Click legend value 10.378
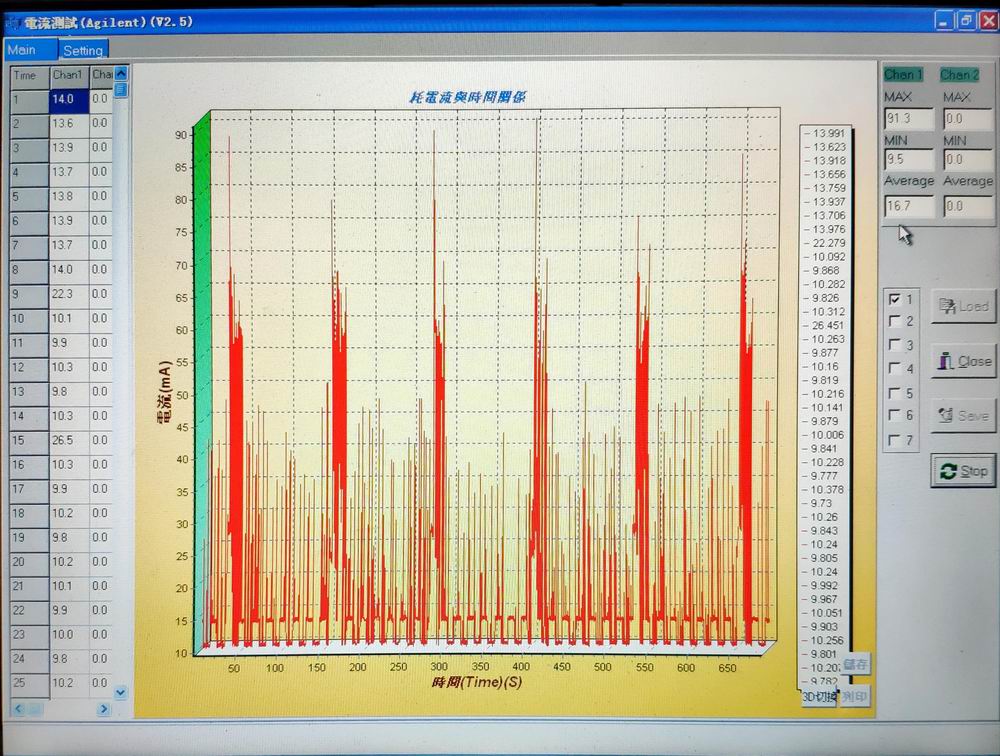1000x756 pixels. tap(827, 489)
